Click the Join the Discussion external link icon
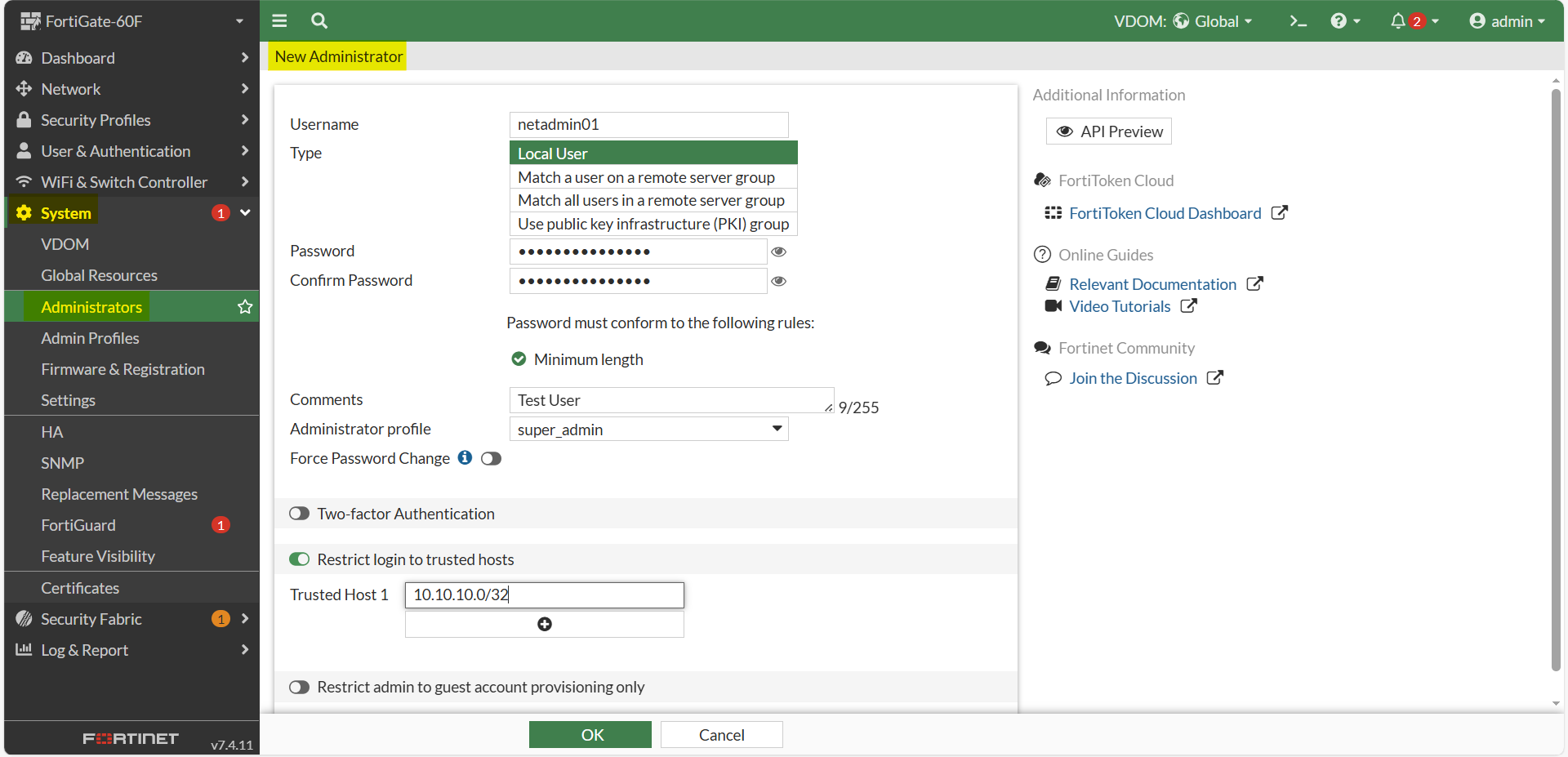The width and height of the screenshot is (1568, 757). coord(1215,378)
